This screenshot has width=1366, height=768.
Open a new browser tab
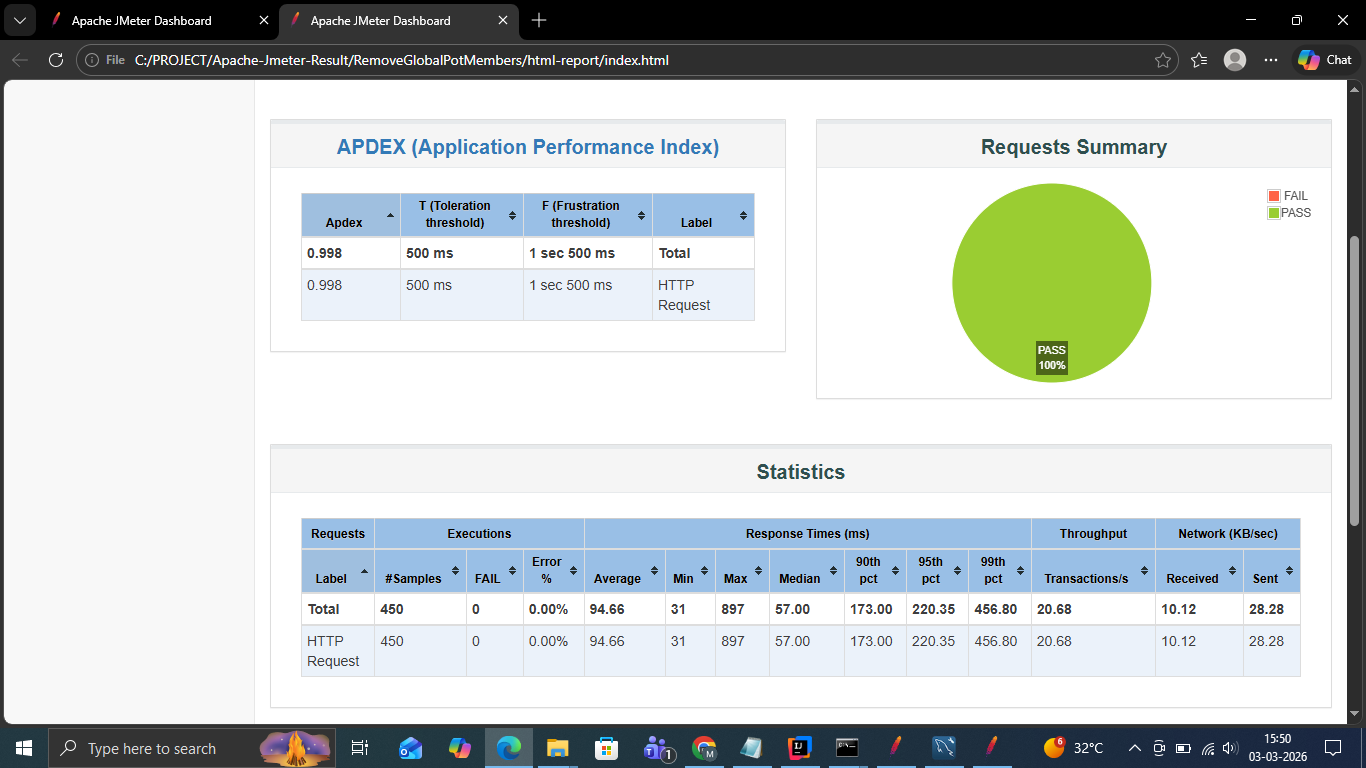pos(539,20)
